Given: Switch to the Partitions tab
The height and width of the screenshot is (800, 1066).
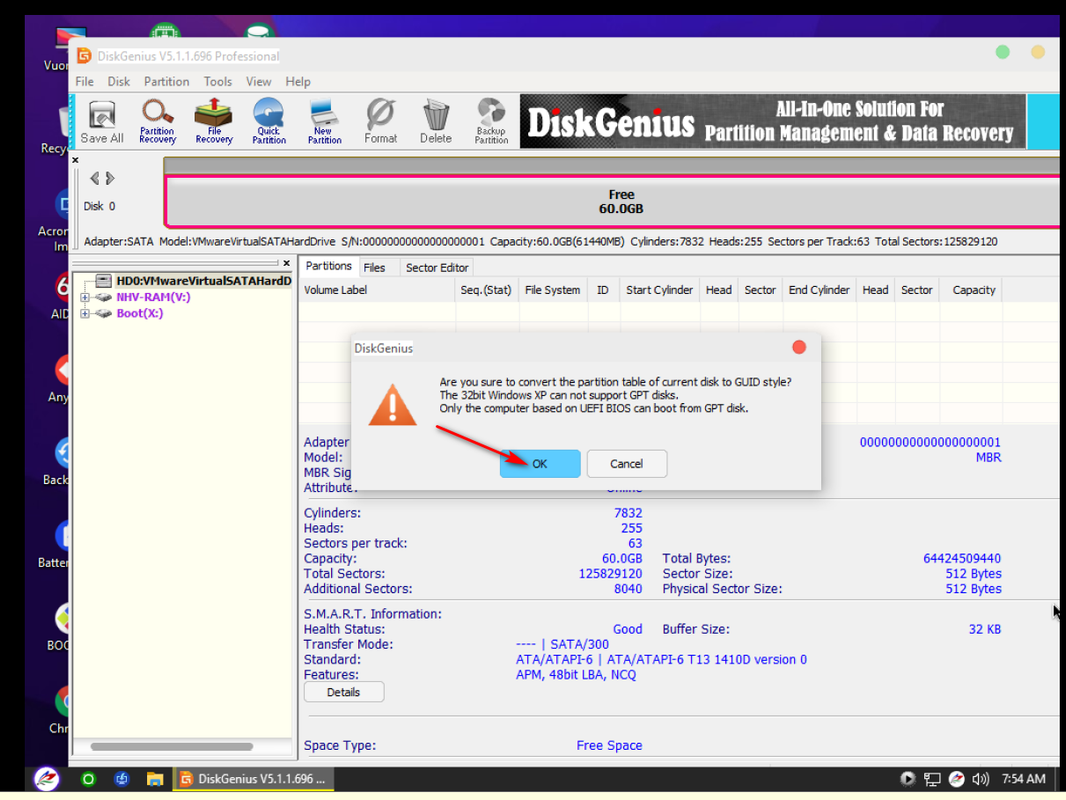Looking at the screenshot, I should [x=328, y=266].
